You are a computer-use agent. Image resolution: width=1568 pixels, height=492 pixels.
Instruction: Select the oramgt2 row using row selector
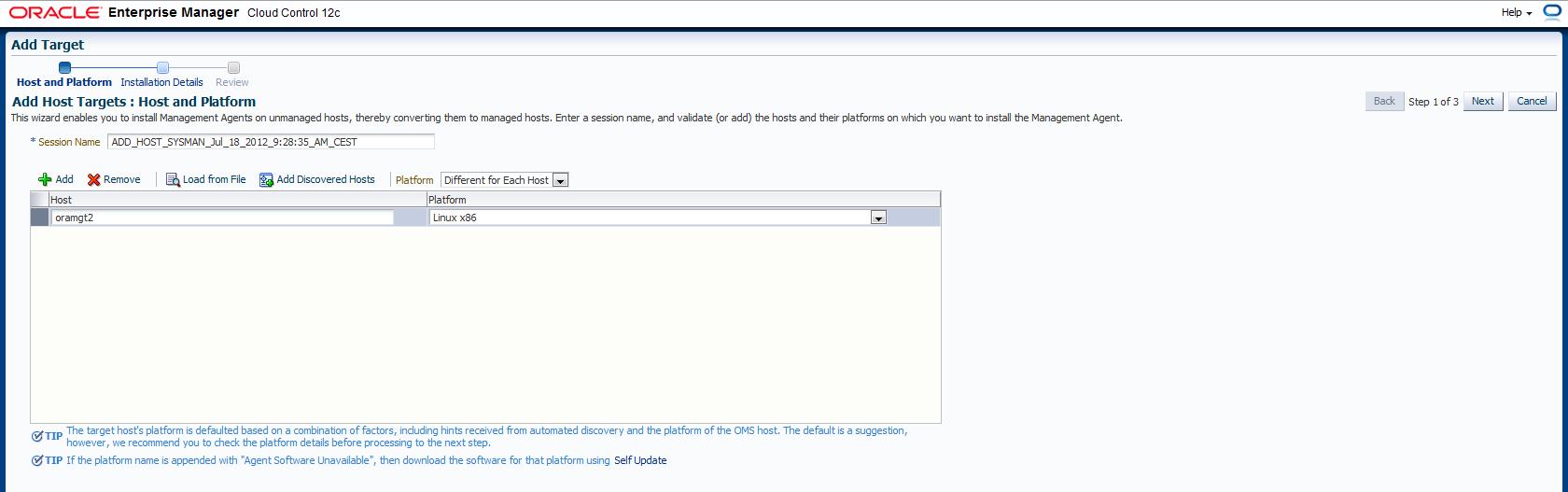click(39, 218)
